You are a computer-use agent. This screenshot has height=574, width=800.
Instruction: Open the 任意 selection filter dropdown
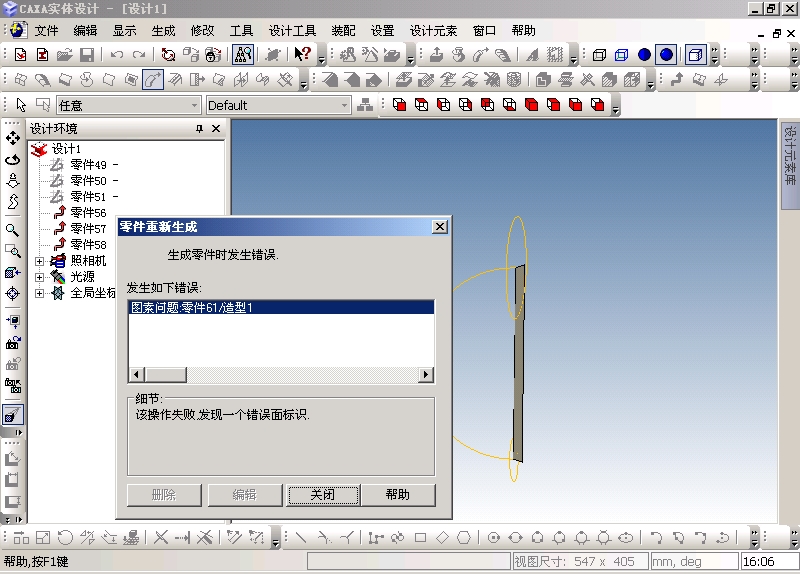coord(128,106)
